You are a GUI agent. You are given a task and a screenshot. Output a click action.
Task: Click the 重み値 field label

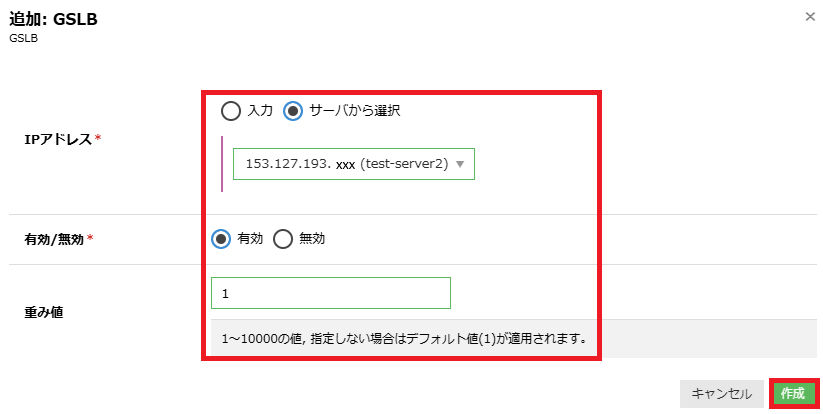click(44, 312)
